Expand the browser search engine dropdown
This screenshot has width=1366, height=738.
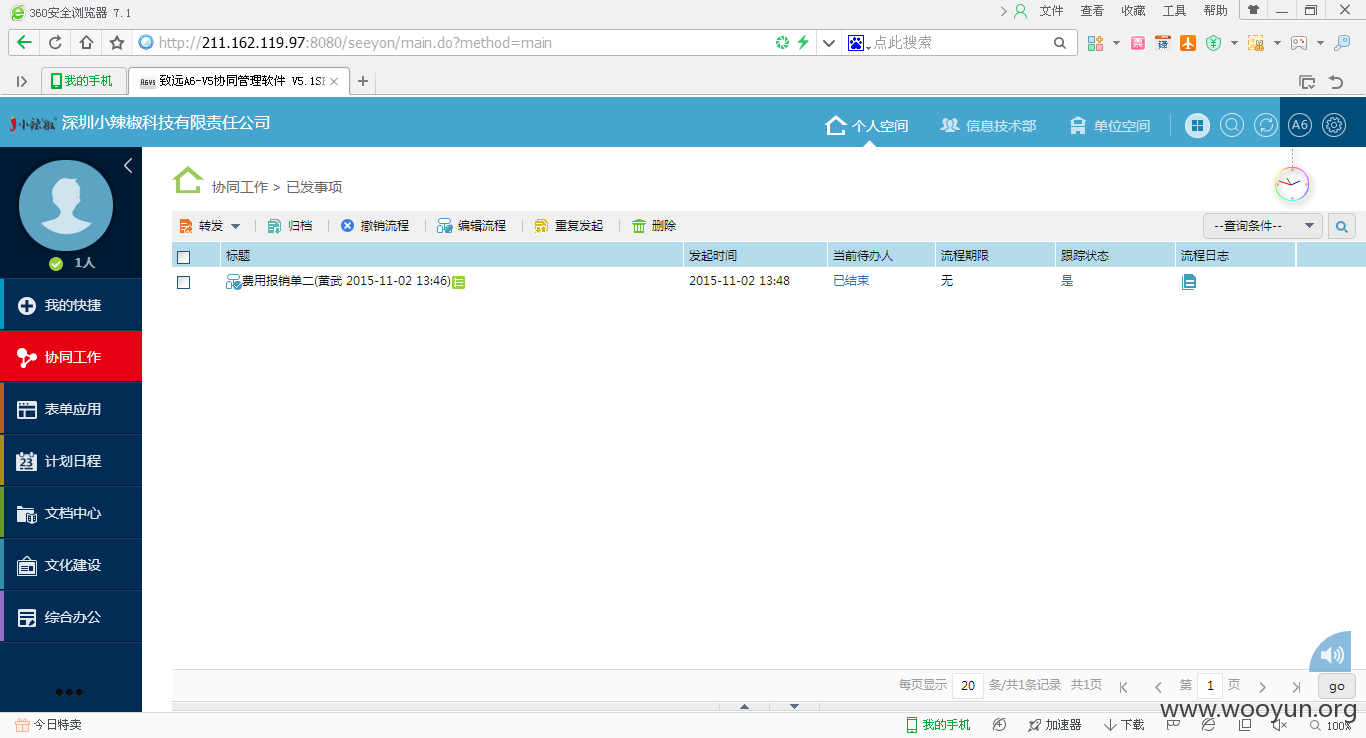[867, 45]
